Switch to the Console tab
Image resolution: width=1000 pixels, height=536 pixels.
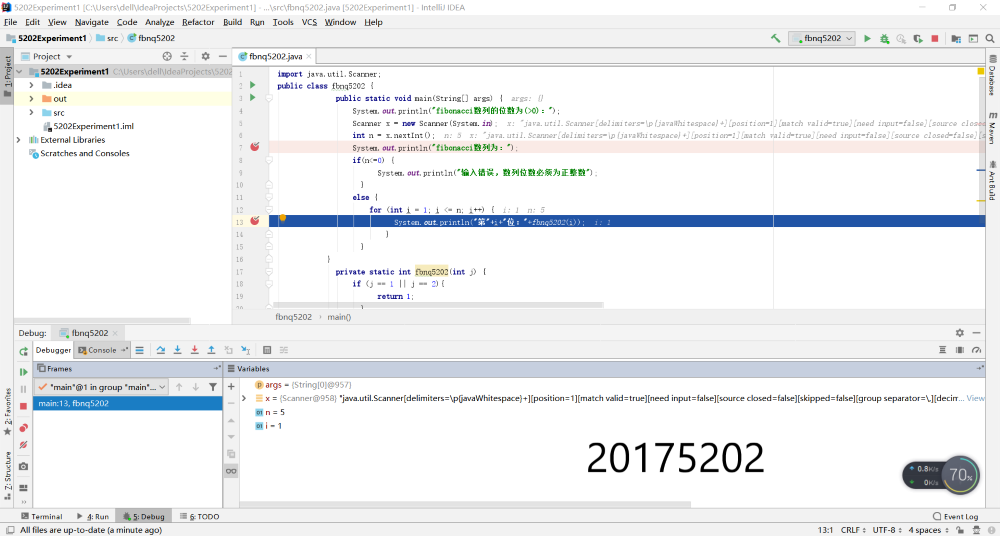tap(102, 350)
